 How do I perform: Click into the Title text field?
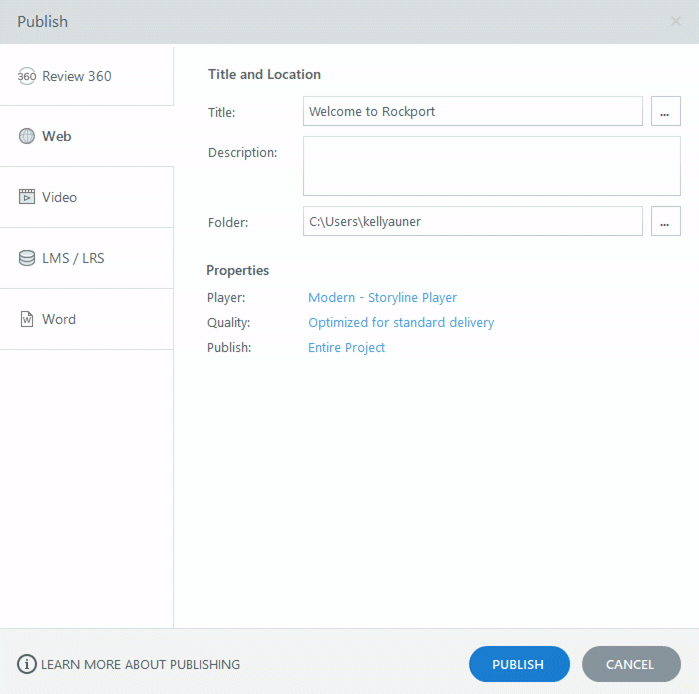472,111
